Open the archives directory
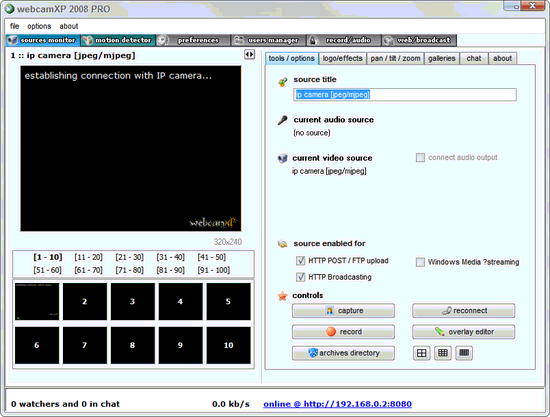Image resolution: width=550 pixels, height=417 pixels. pyautogui.click(x=343, y=353)
